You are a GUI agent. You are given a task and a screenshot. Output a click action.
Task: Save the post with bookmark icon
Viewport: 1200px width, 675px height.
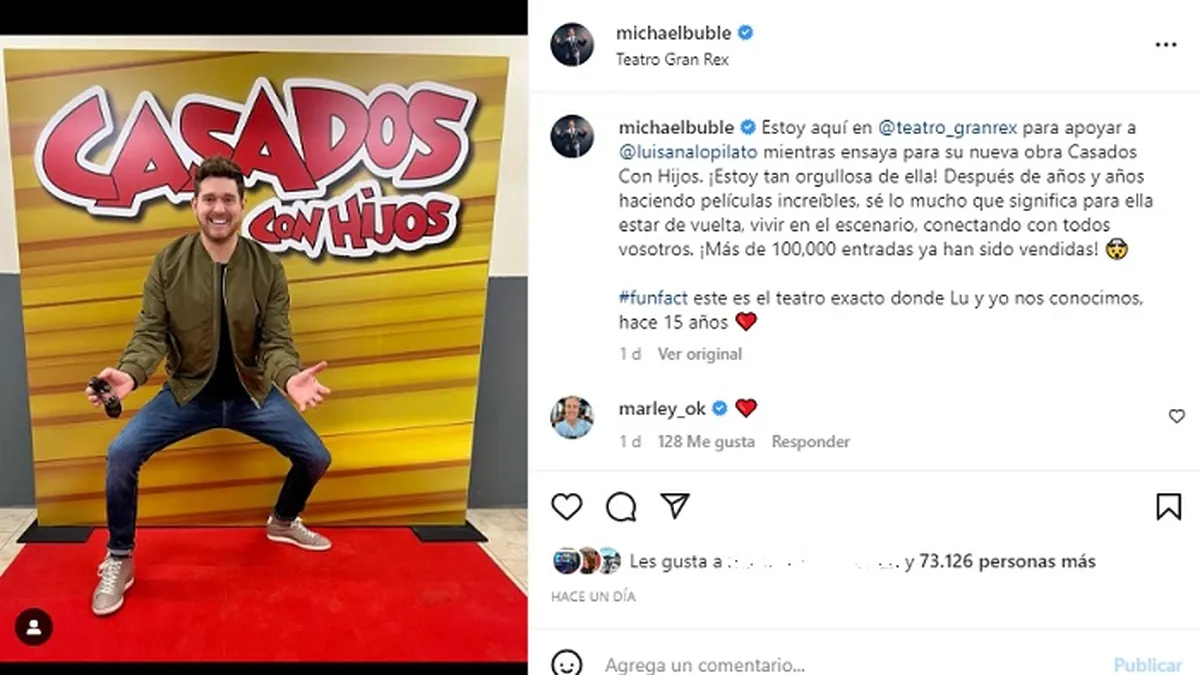pos(1168,507)
